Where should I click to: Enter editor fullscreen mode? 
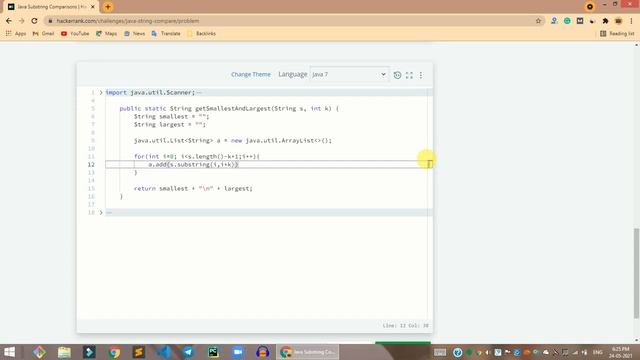tap(409, 75)
